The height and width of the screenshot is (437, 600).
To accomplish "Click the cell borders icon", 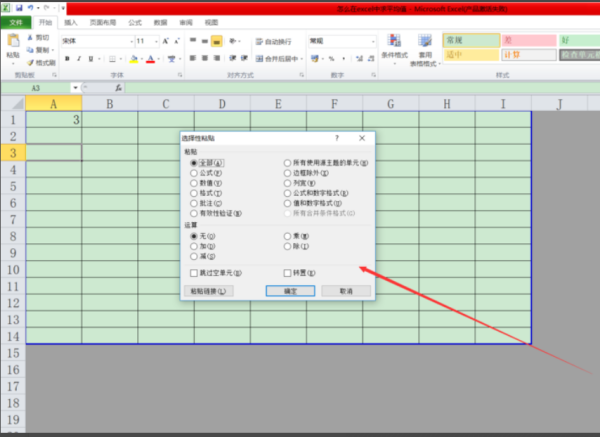I will [x=112, y=59].
